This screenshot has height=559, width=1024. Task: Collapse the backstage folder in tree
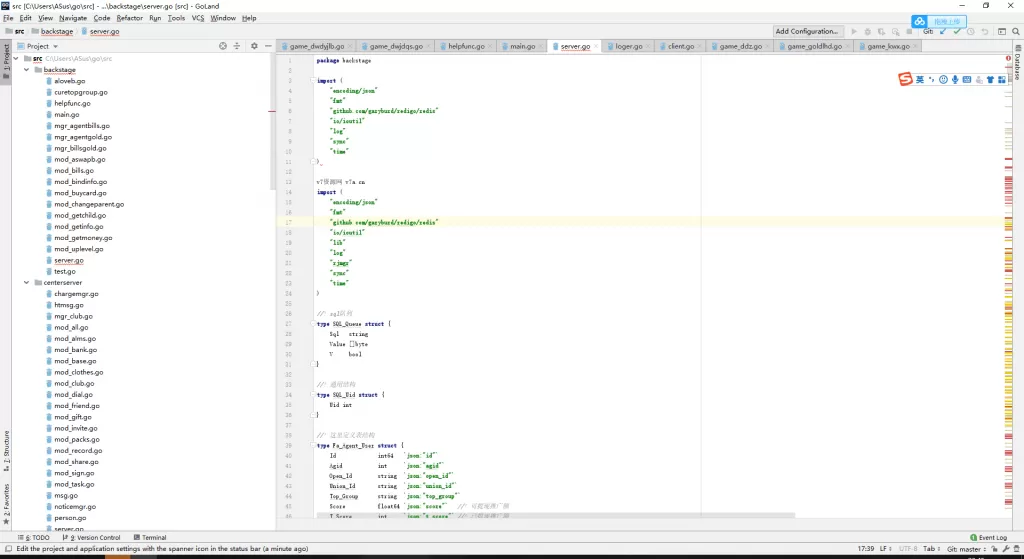pos(26,70)
